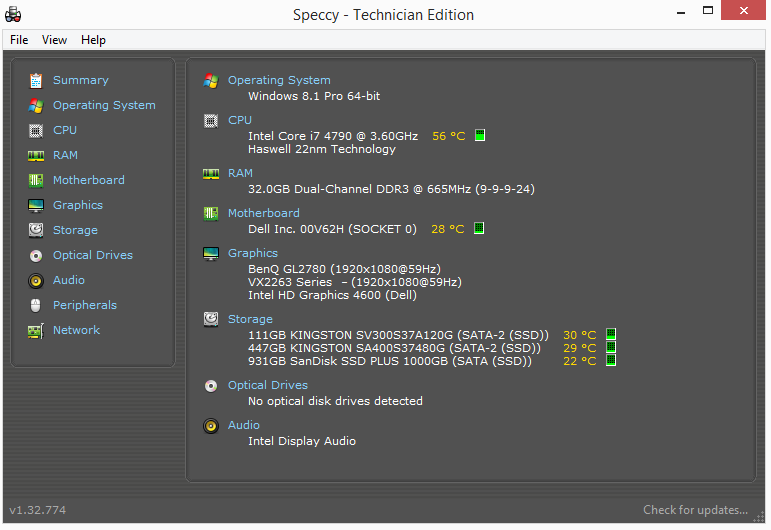Open the View menu
This screenshot has width=771, height=530.
(54, 40)
